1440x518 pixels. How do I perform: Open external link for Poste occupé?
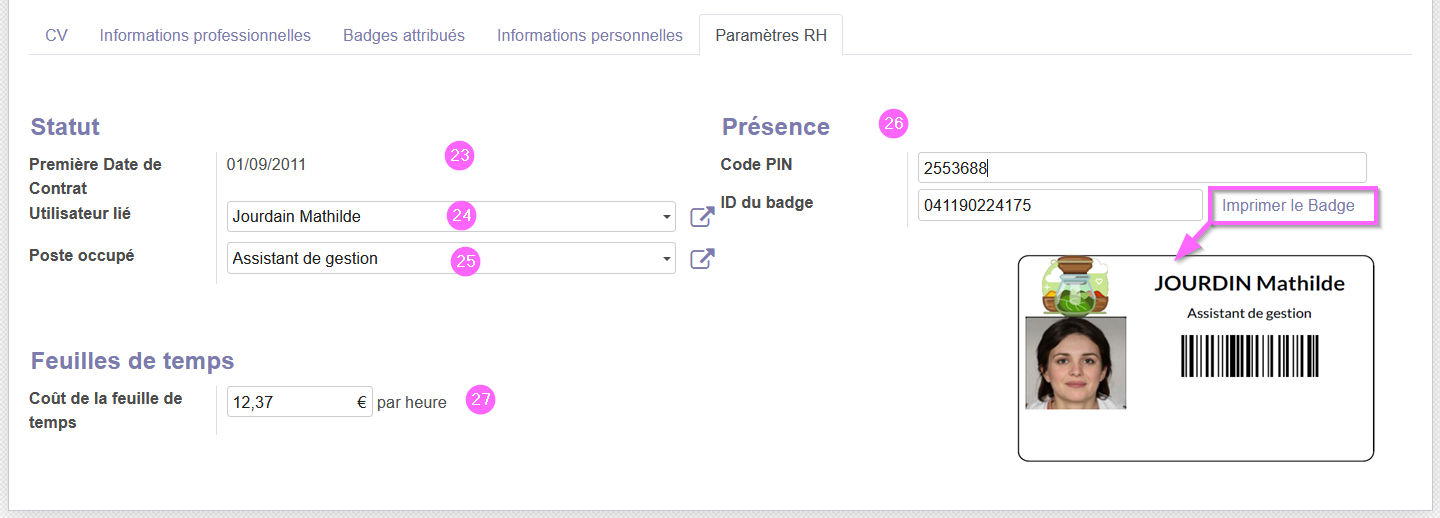pyautogui.click(x=703, y=258)
